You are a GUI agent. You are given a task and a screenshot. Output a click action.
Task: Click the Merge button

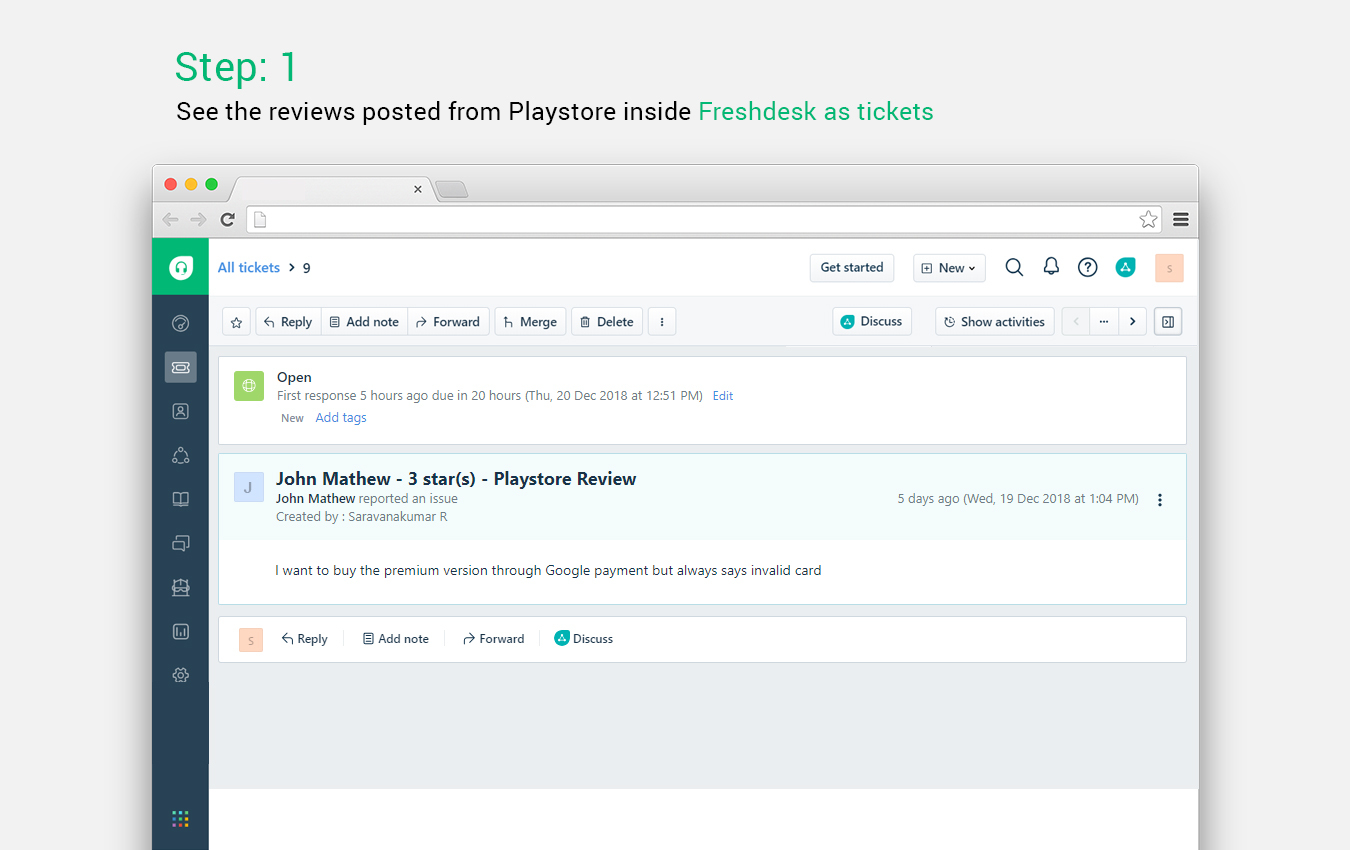point(530,321)
